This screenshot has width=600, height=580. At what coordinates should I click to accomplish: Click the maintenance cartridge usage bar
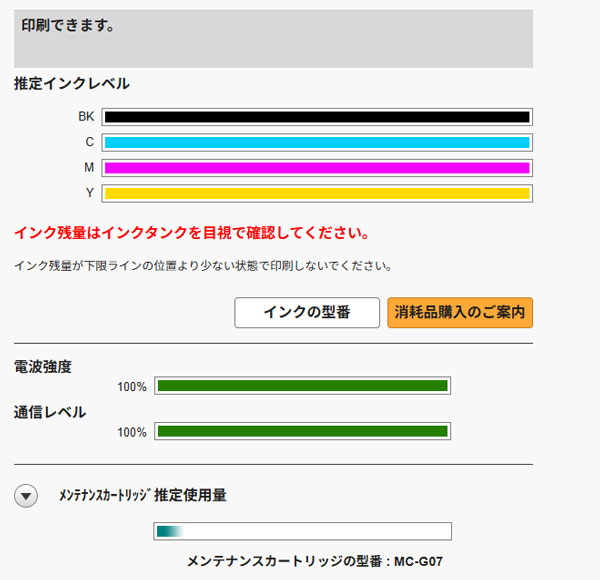[x=302, y=531]
